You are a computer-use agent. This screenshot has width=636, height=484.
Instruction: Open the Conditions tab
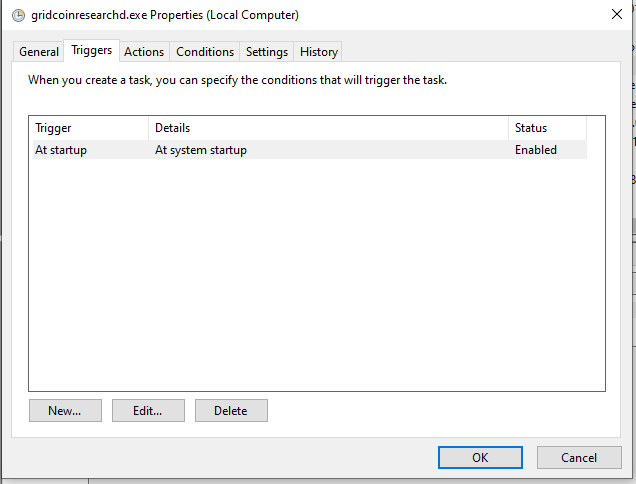(x=205, y=52)
